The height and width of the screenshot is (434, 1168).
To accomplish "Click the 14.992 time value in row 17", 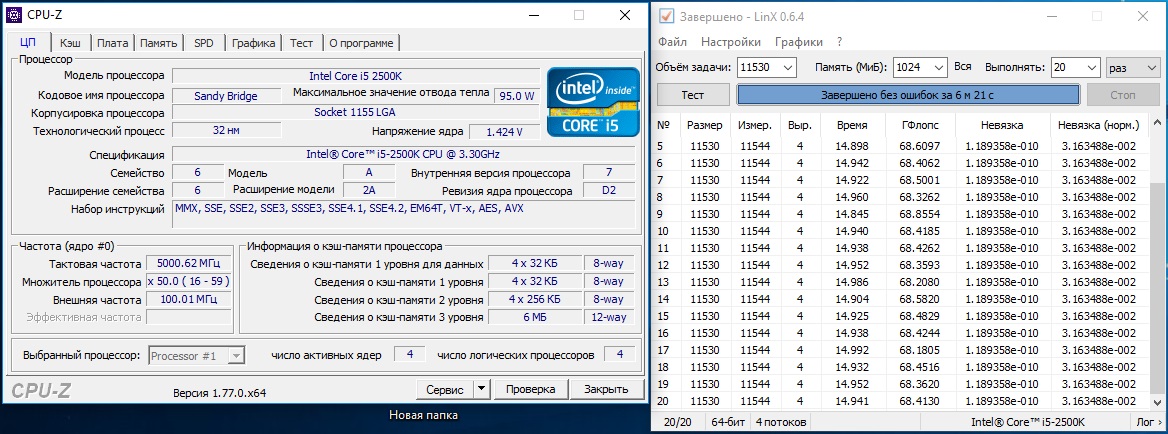I will [851, 350].
